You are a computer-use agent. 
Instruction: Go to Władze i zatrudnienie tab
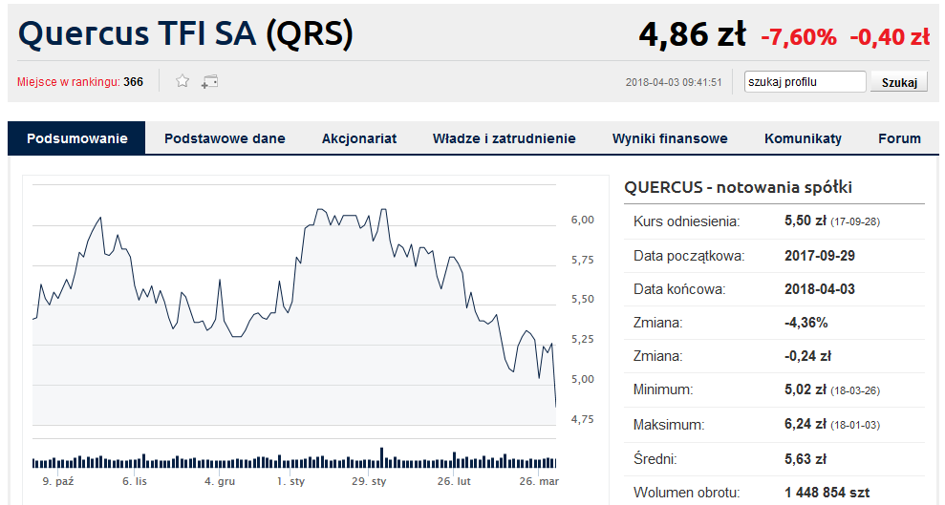click(504, 138)
